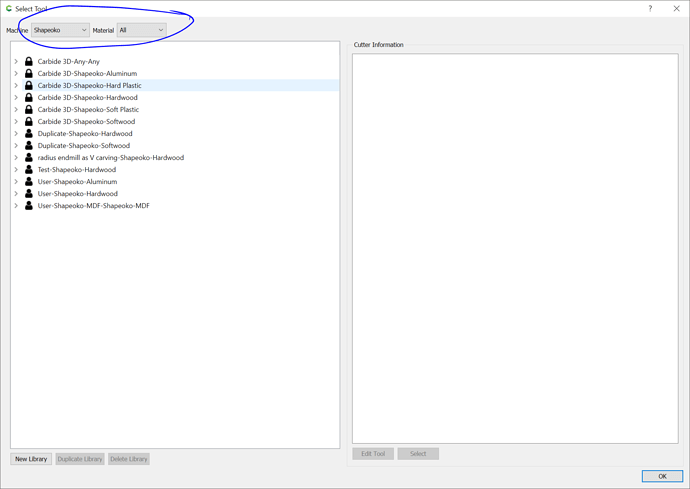Select Carbide 3D-Shapeoko-Softwood row text

click(x=86, y=121)
